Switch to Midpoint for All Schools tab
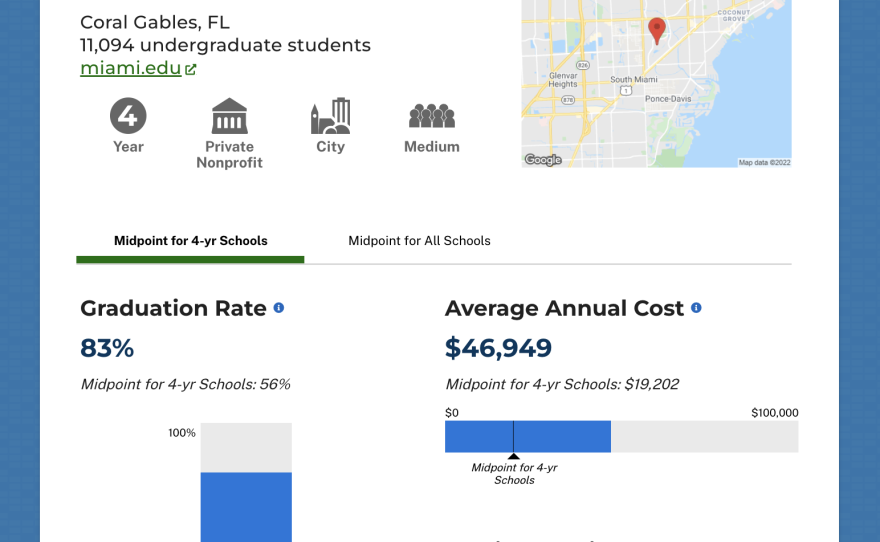Image resolution: width=880 pixels, height=542 pixels. pos(419,241)
